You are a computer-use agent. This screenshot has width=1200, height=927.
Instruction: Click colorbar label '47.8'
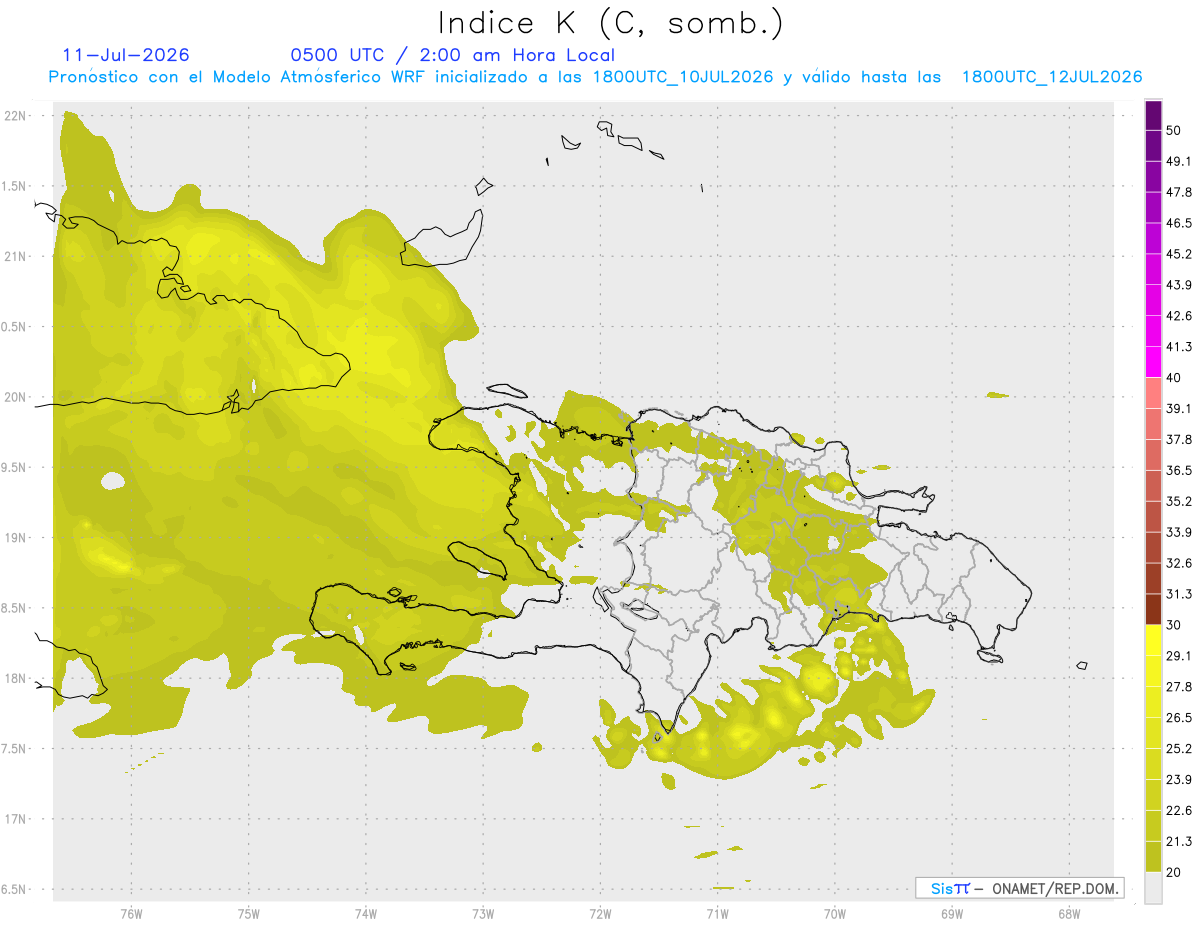1179,192
